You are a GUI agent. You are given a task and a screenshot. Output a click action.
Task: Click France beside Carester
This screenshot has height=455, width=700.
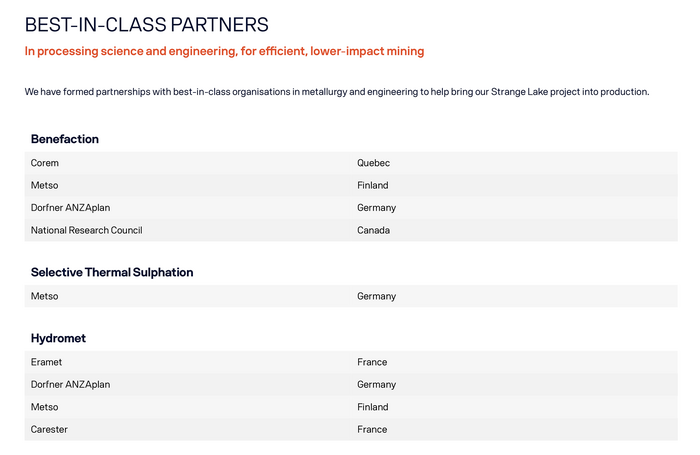[x=372, y=429]
